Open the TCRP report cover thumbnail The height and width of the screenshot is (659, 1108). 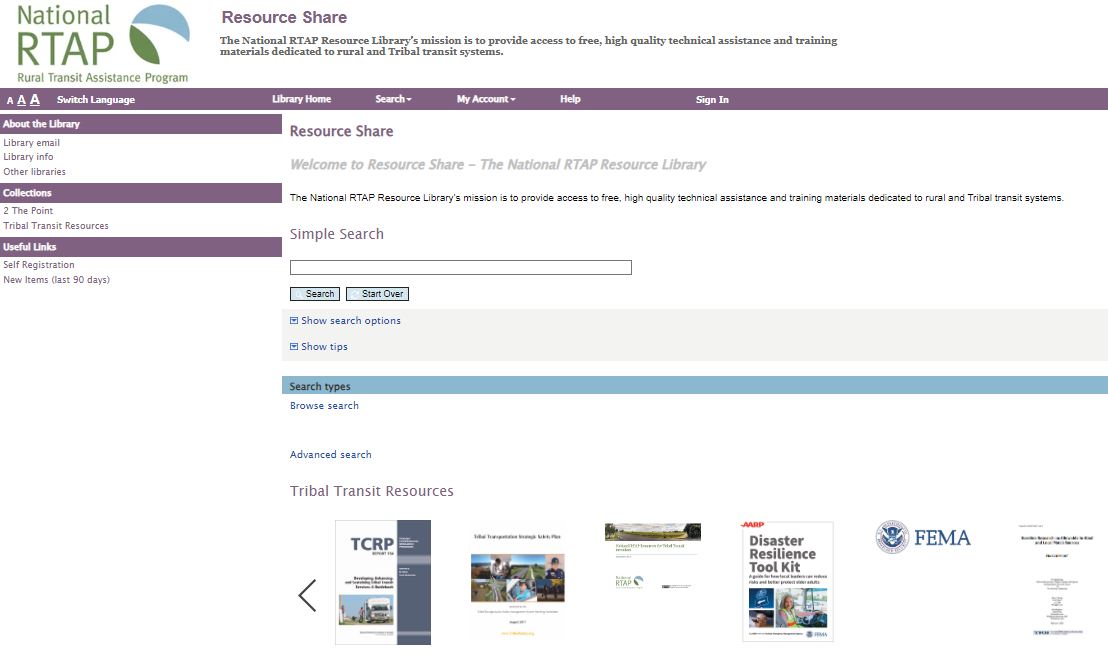click(383, 582)
